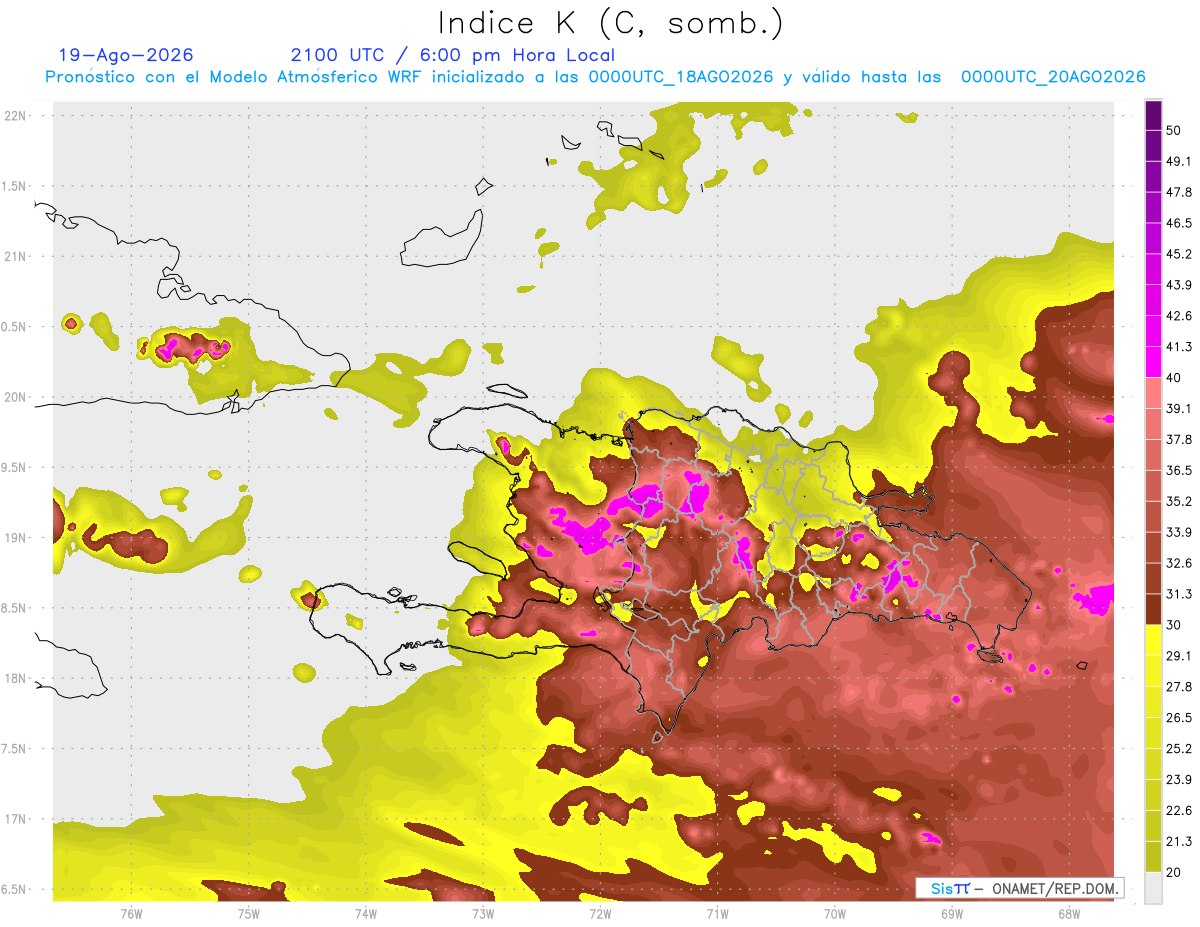Click the "27.8" legend value
This screenshot has width=1200, height=927.
pos(1179,687)
